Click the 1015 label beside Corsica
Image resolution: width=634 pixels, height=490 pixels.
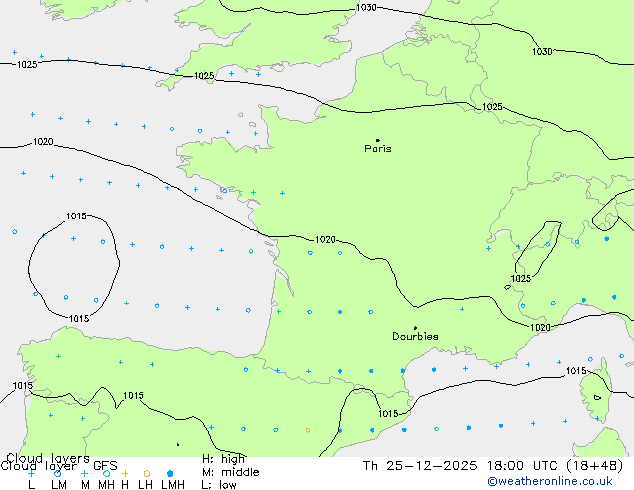[576, 371]
